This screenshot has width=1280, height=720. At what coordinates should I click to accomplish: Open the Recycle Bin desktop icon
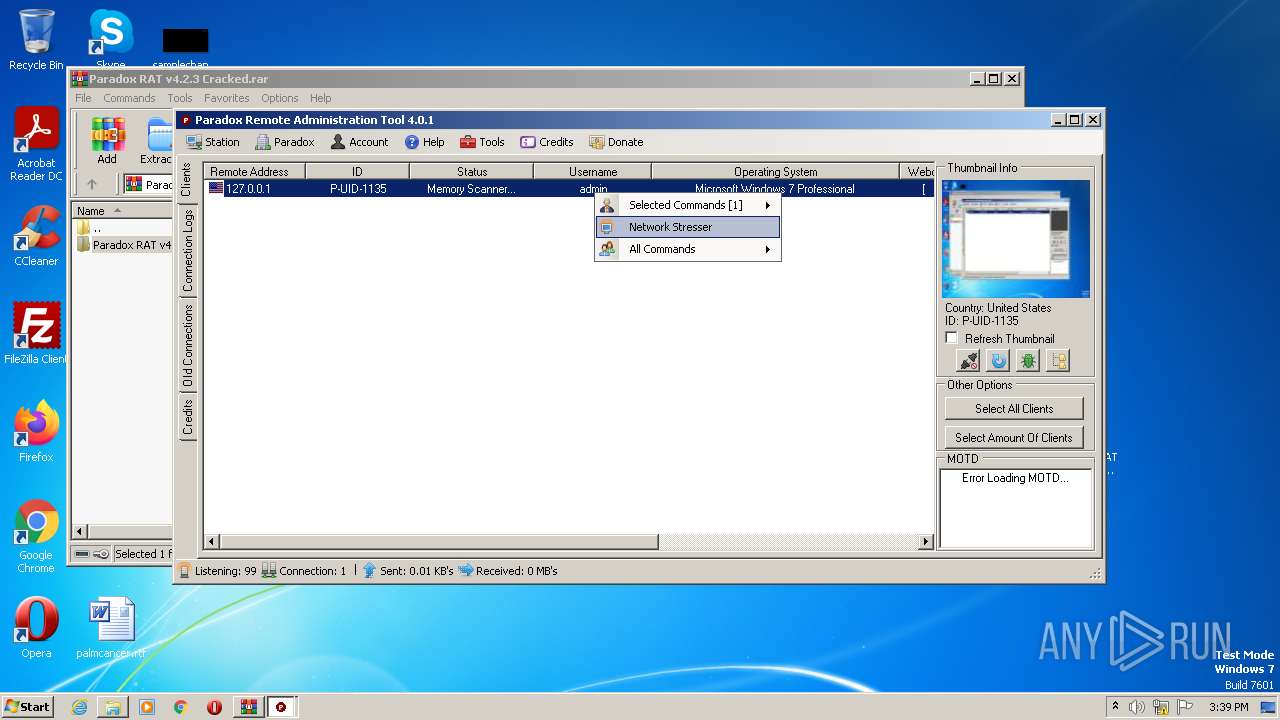click(36, 40)
